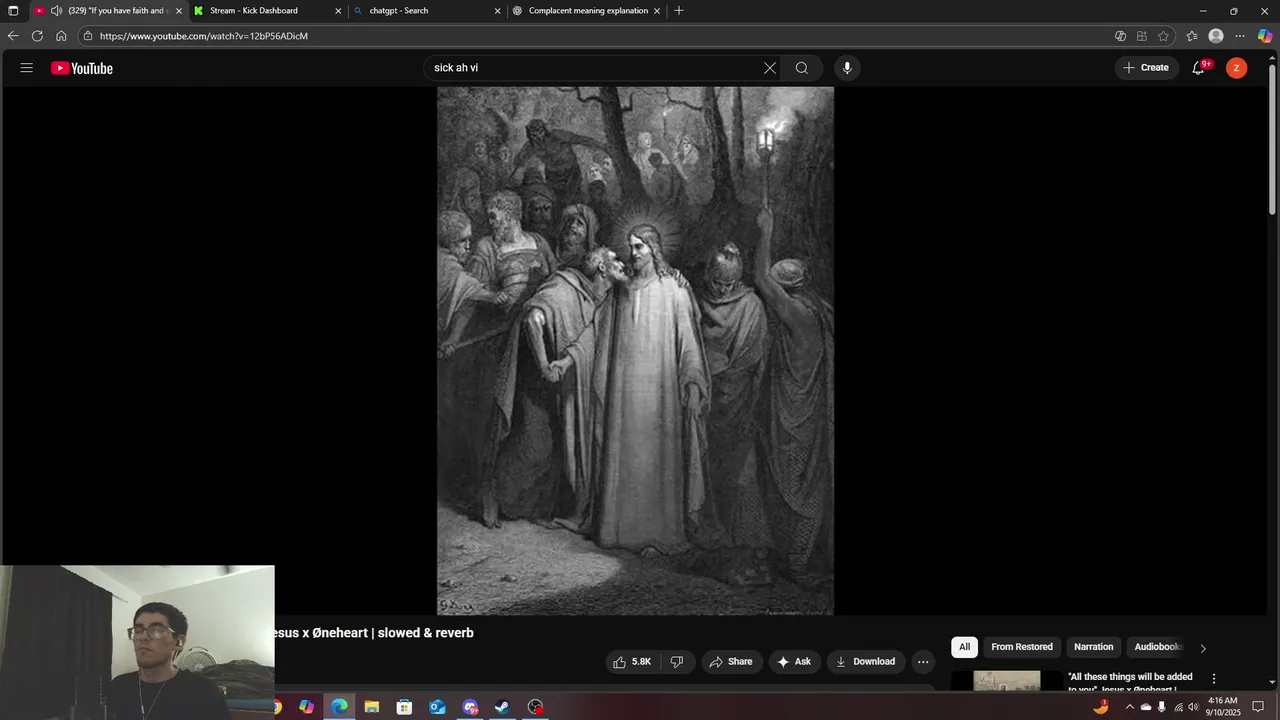
Task: Dislike the video with thumbs down
Action: coord(677,662)
